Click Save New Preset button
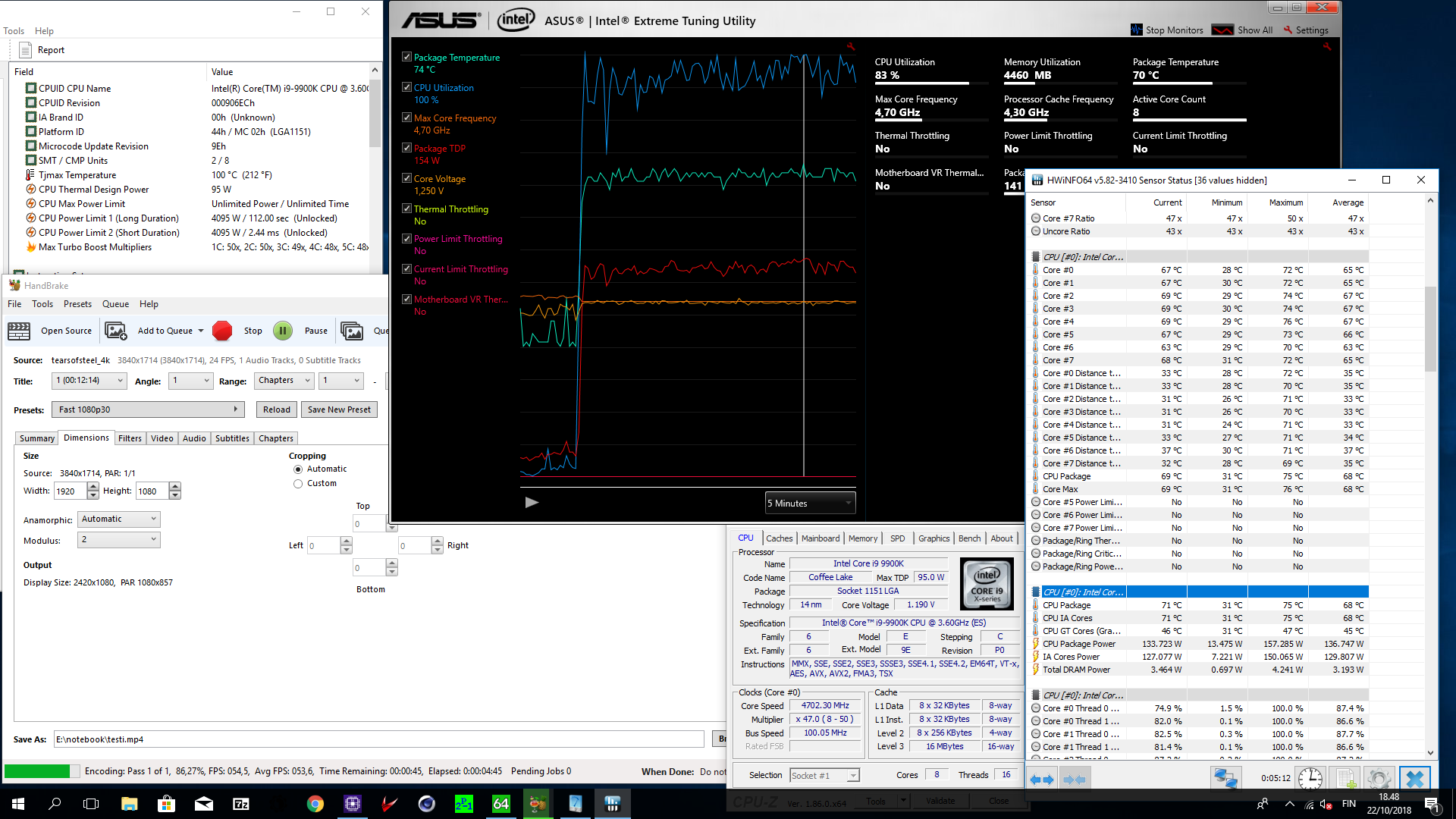 (x=339, y=409)
